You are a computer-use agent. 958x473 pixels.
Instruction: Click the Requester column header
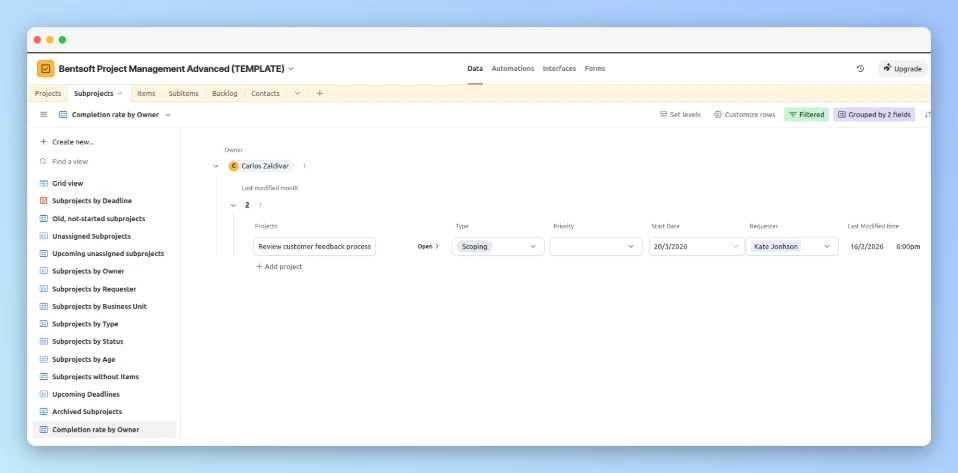(x=764, y=226)
